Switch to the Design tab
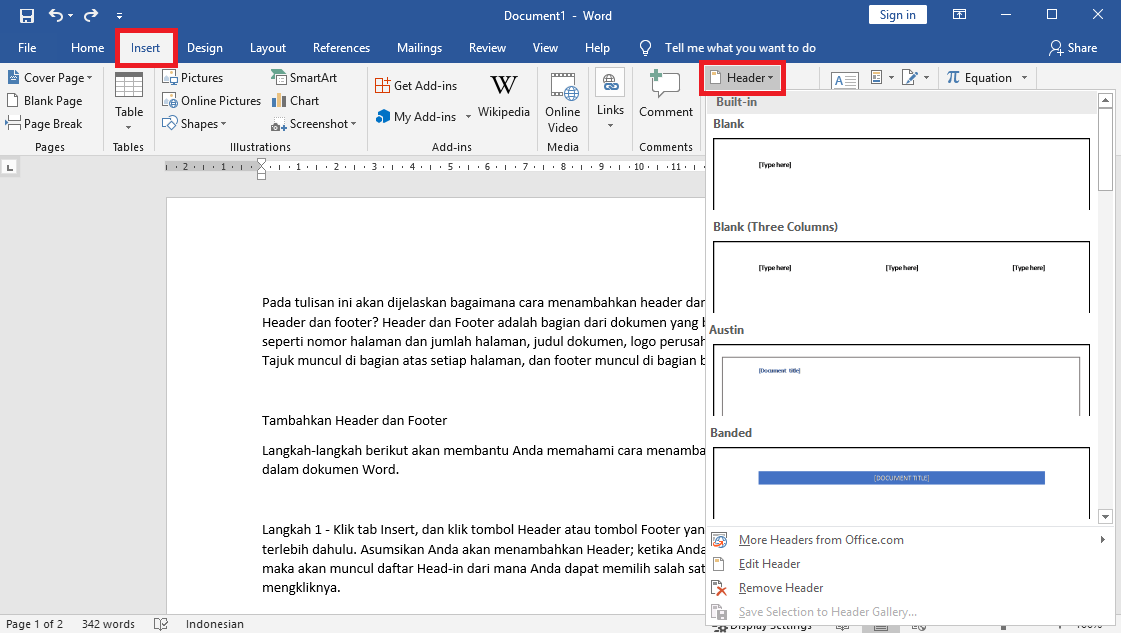This screenshot has height=633, width=1121. [x=204, y=48]
